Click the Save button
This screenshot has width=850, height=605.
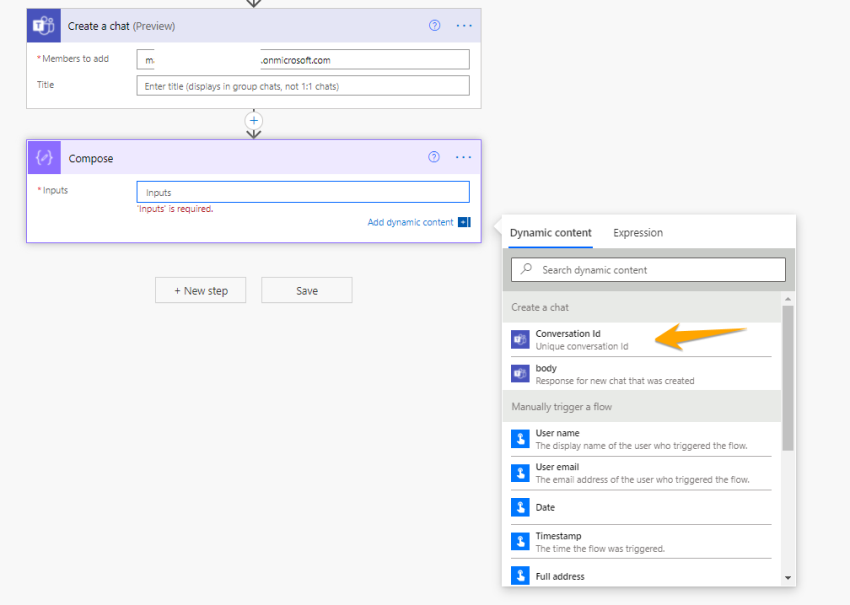click(x=305, y=290)
